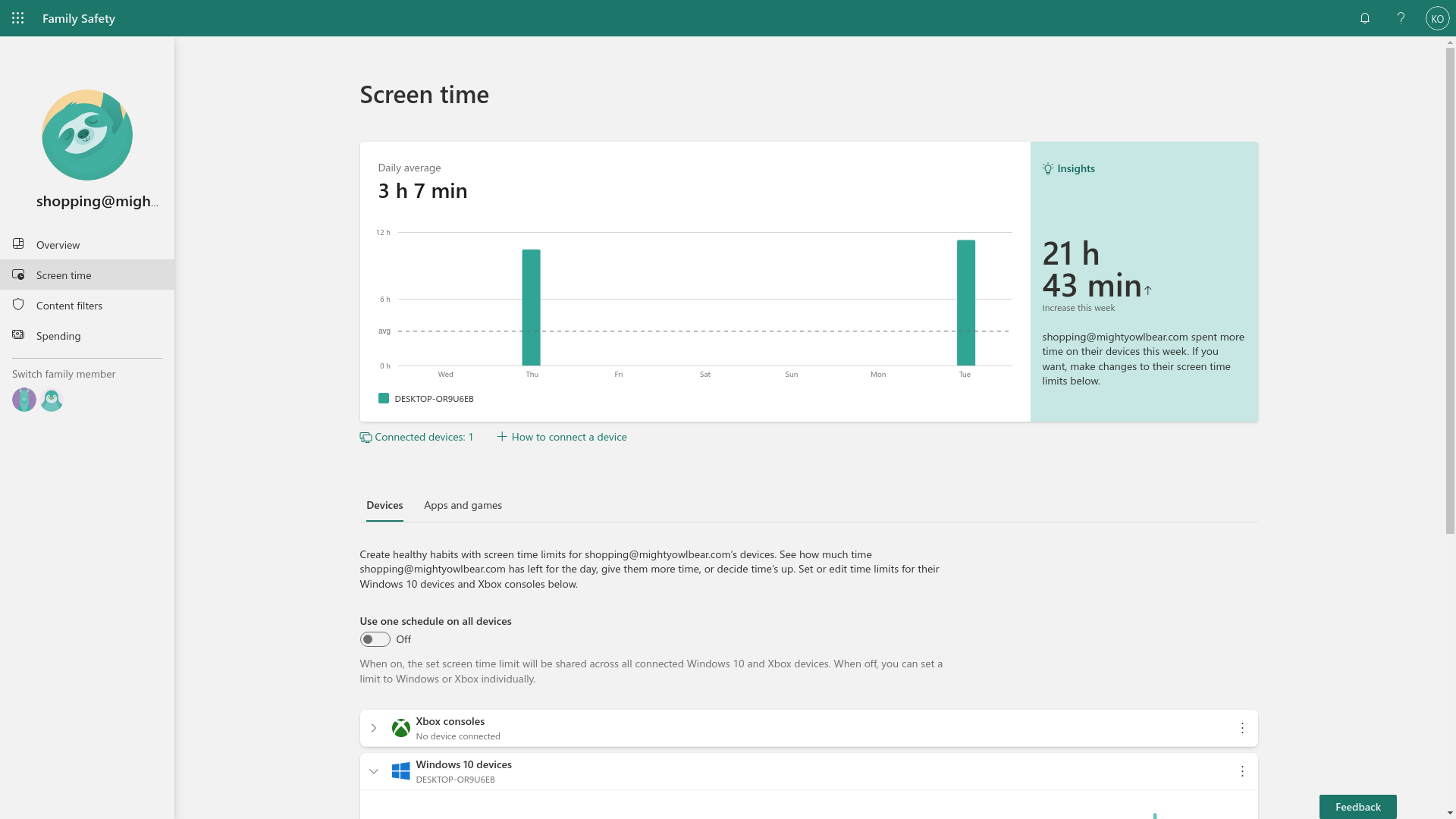Open more options for Xbox consoles
This screenshot has height=819, width=1456.
tap(1242, 728)
